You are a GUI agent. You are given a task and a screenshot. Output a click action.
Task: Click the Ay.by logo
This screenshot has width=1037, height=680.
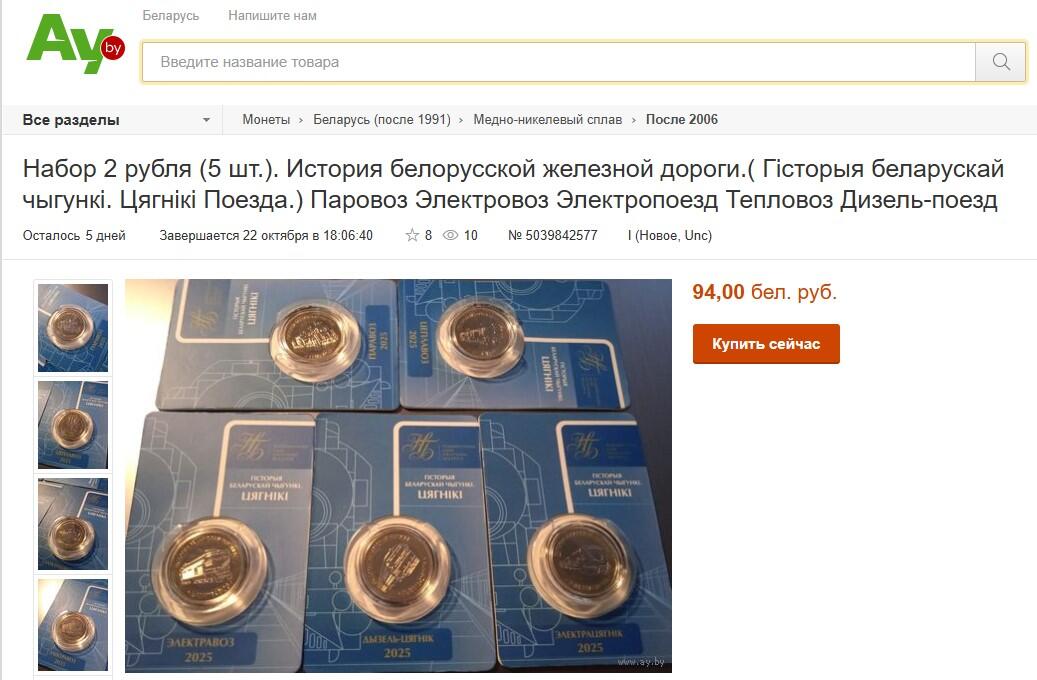[x=75, y=44]
